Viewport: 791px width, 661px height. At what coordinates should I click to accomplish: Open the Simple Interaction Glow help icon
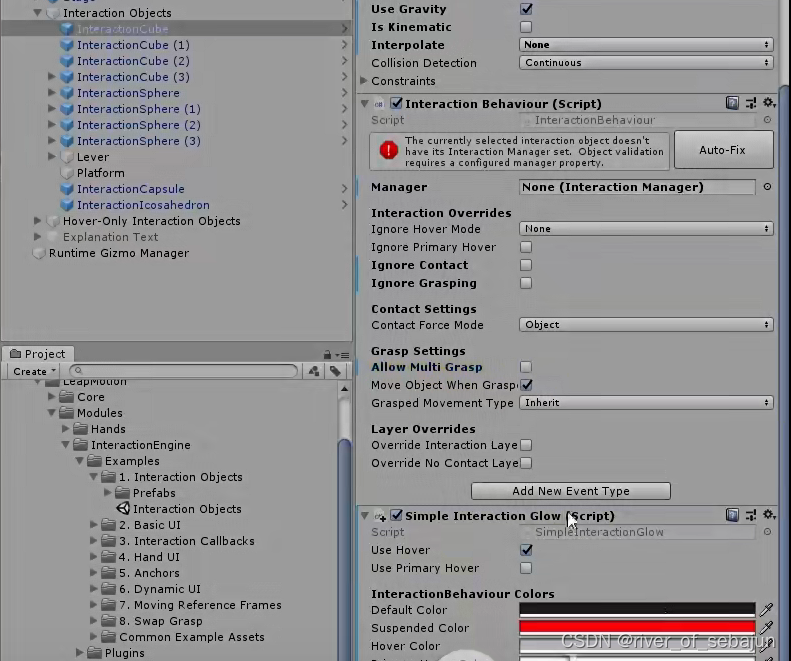(x=732, y=515)
